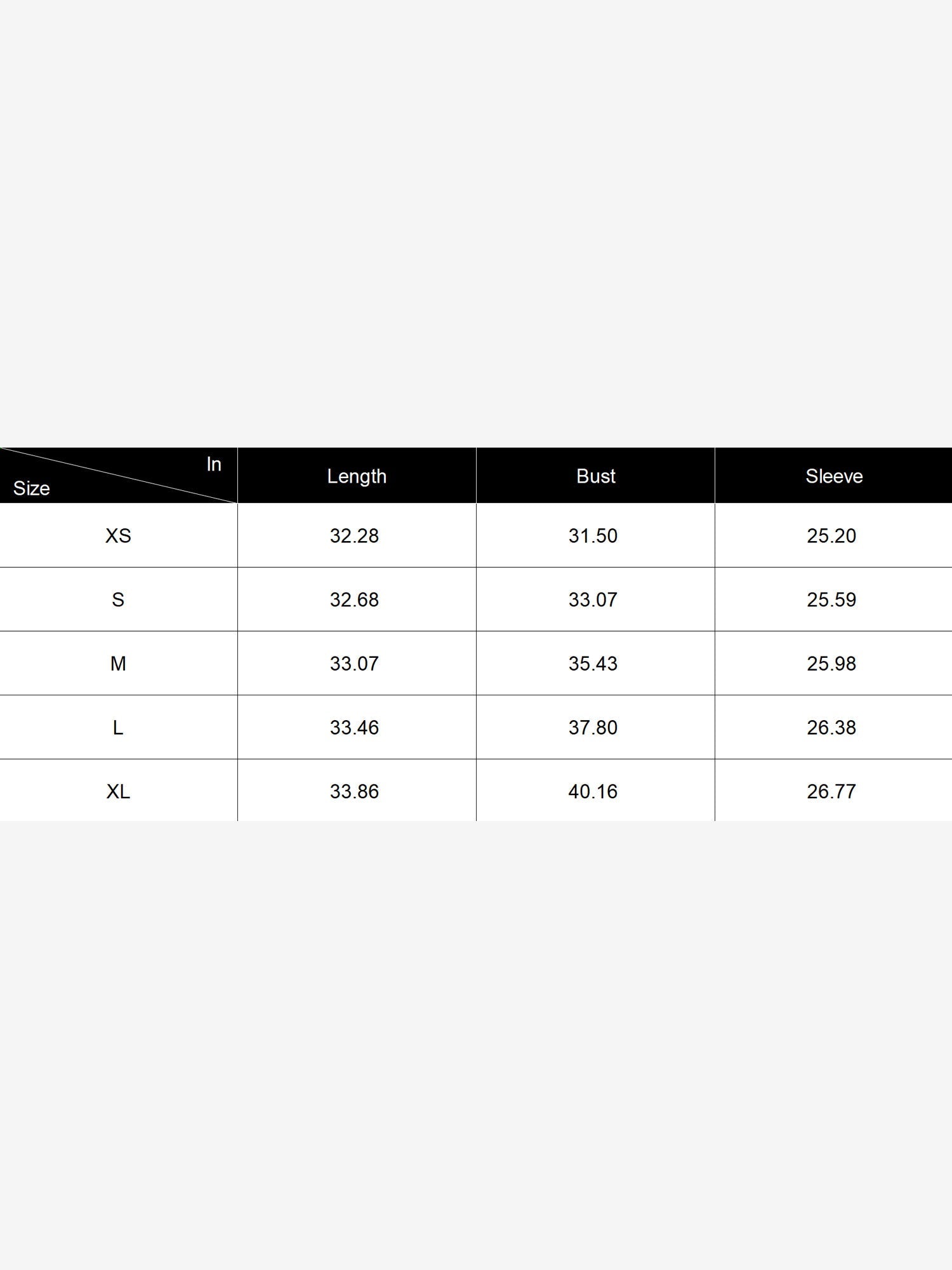Click the Sleeve column header
952x1270 pixels.
point(834,476)
